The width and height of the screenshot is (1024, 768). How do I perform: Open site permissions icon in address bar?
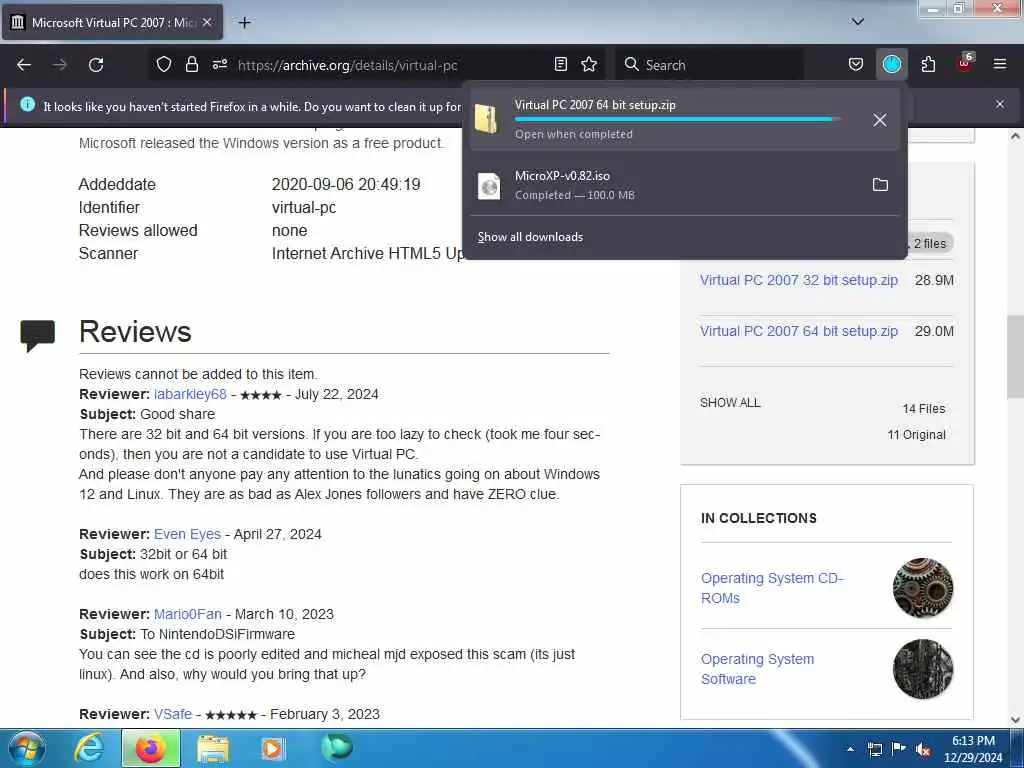[x=219, y=64]
